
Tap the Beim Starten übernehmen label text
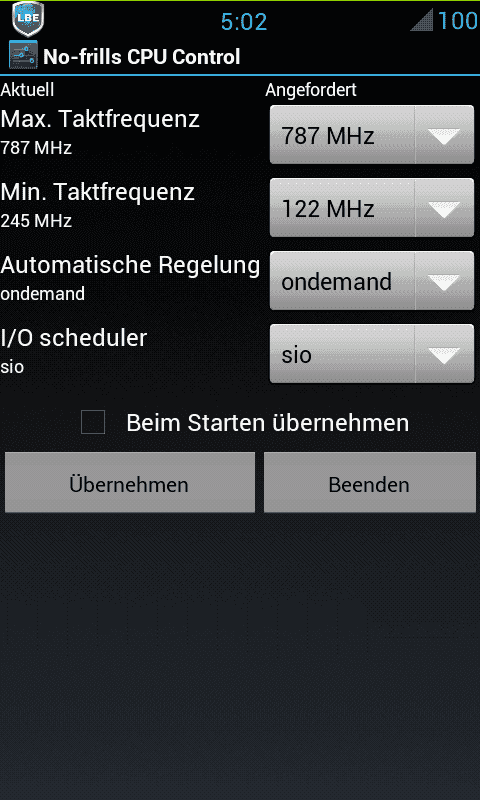(x=268, y=423)
